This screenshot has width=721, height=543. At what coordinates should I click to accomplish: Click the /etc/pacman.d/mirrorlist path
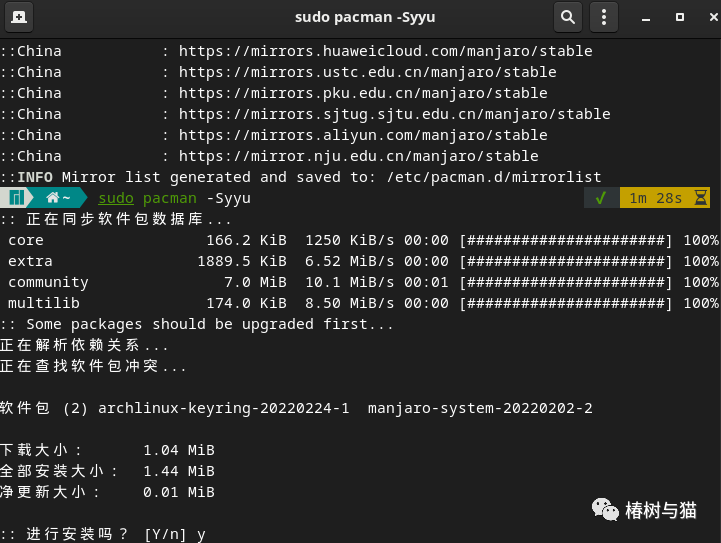point(494,177)
